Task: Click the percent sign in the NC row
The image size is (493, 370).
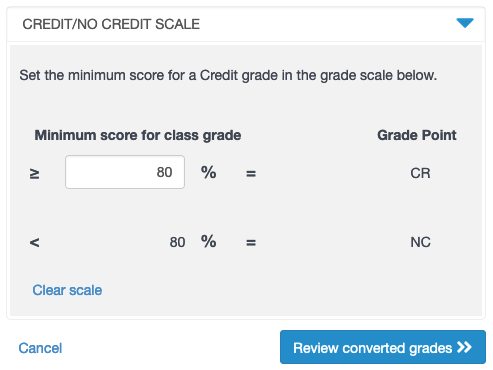Action: [209, 241]
